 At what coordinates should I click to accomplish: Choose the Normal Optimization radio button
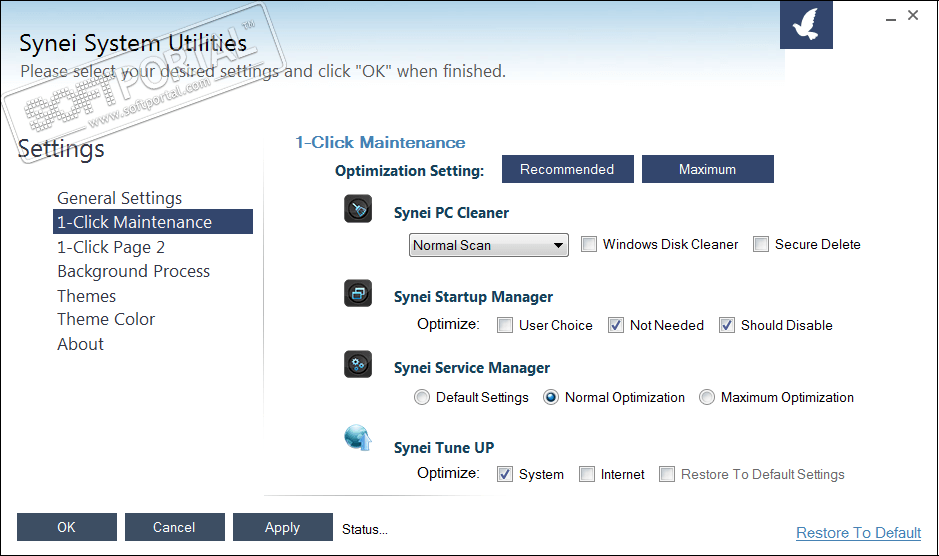551,398
